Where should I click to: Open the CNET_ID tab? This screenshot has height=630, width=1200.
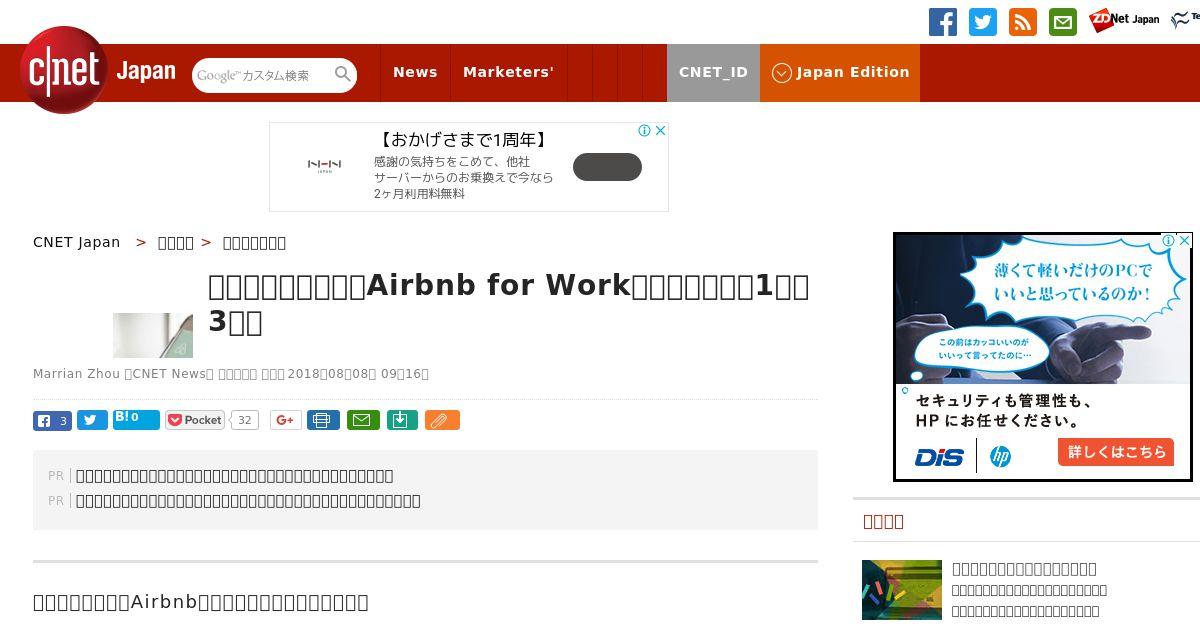(713, 72)
